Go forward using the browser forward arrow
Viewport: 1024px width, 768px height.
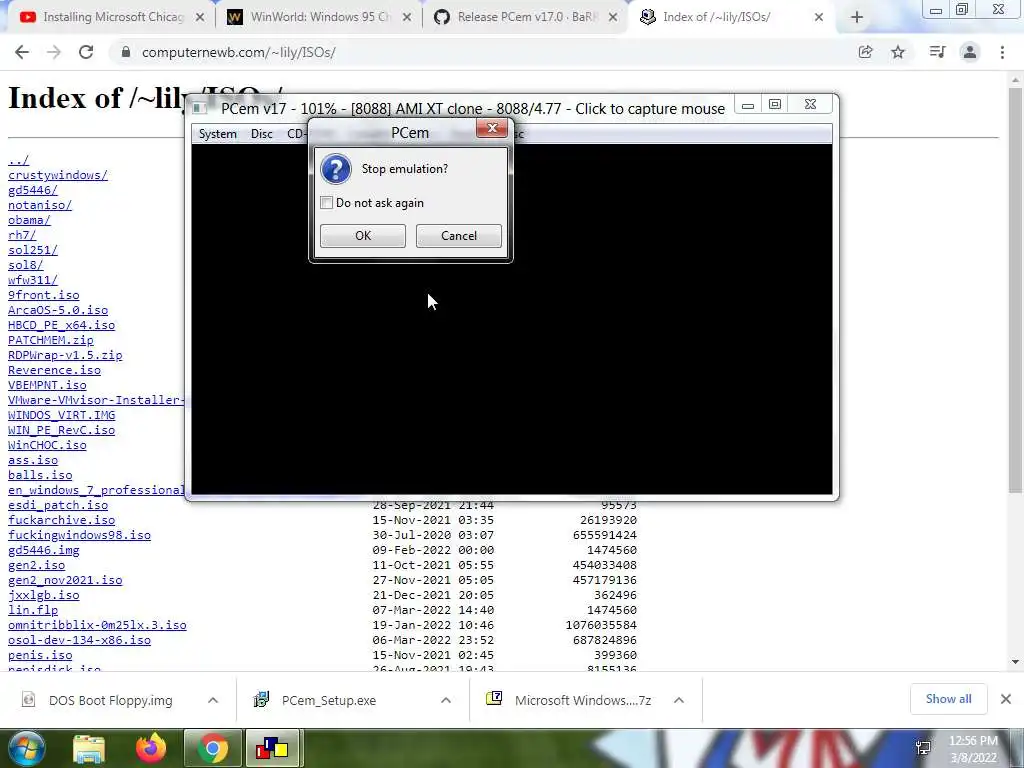(x=54, y=52)
